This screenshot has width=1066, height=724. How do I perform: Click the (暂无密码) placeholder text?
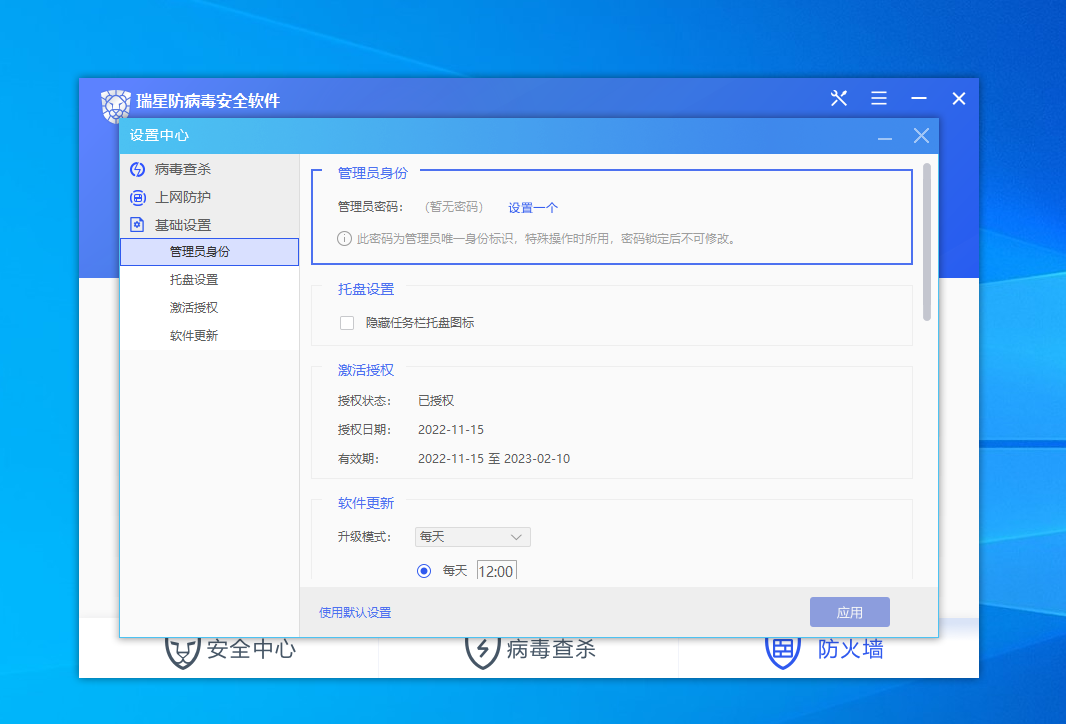pyautogui.click(x=454, y=207)
